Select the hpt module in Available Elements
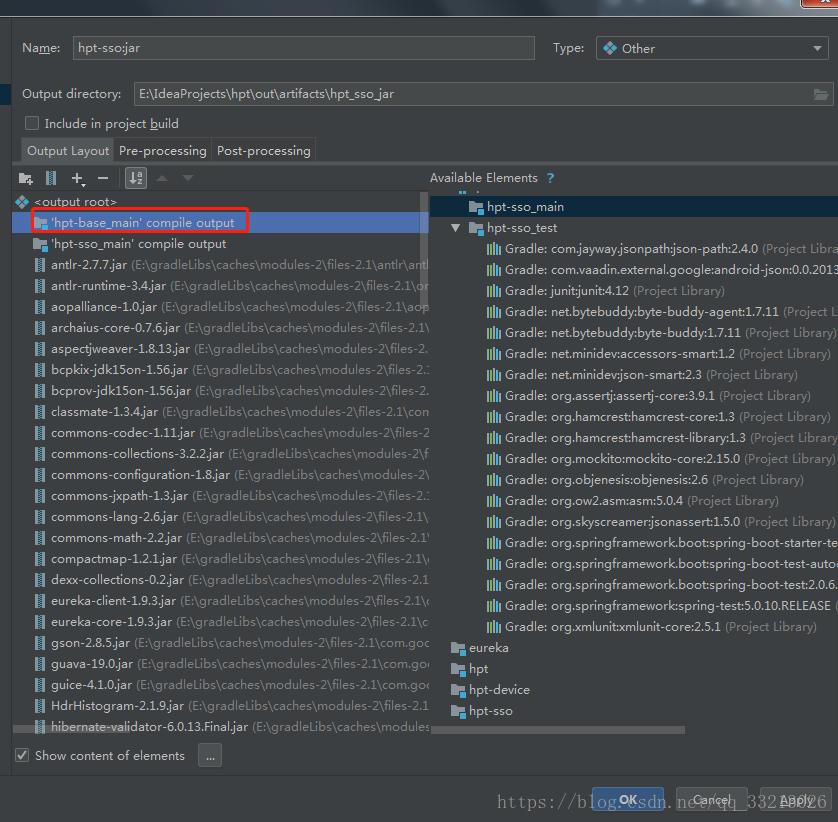The width and height of the screenshot is (838, 822). 634,669
